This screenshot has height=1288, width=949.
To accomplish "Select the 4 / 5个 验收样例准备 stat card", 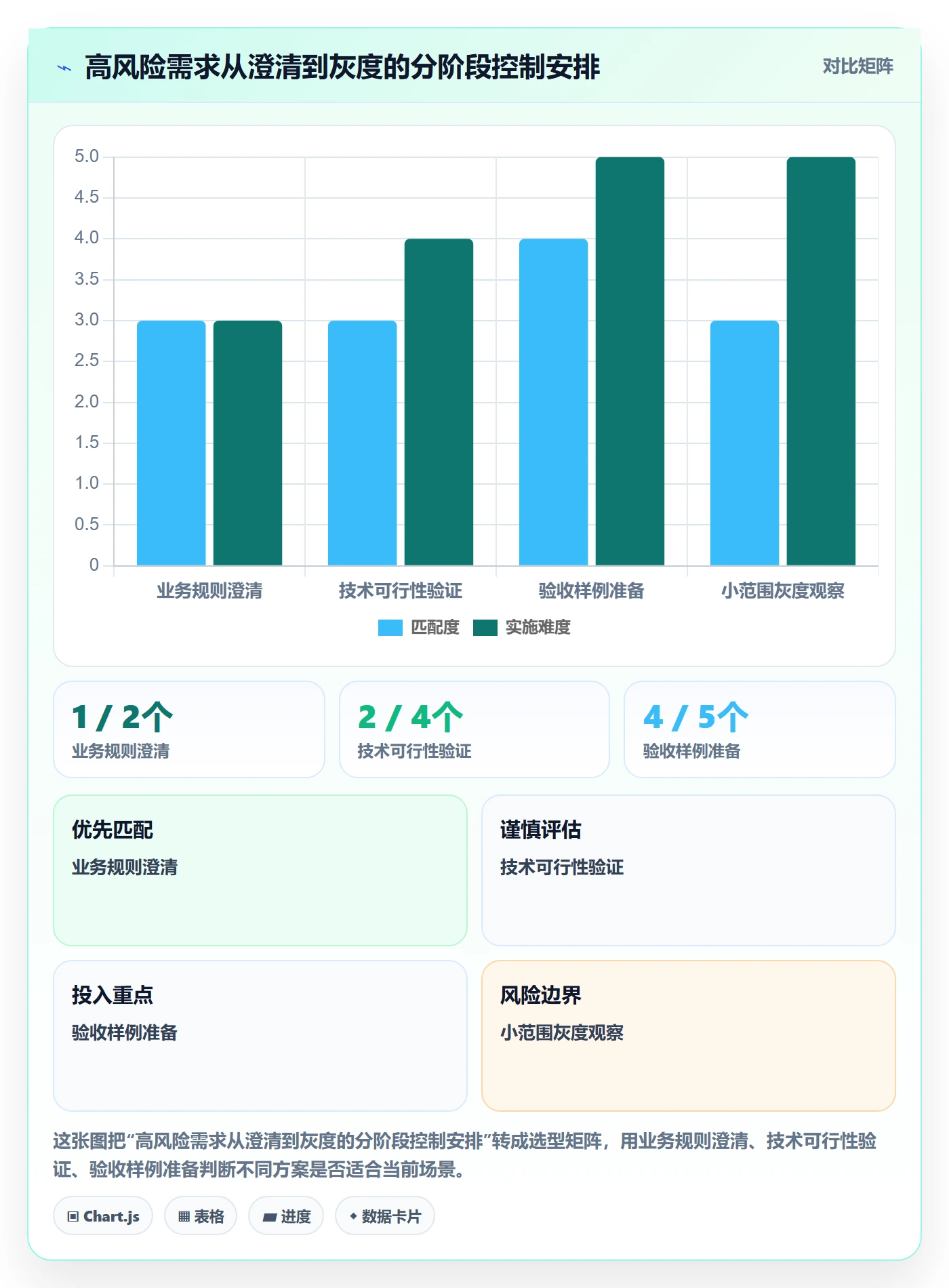I will pyautogui.click(x=760, y=729).
